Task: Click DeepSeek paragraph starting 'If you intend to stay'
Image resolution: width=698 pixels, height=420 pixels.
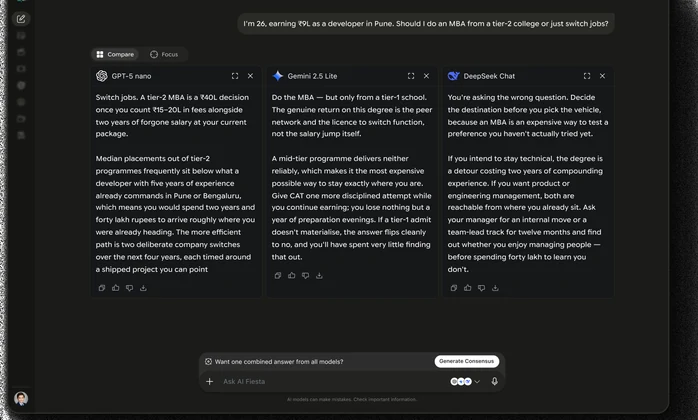Action: 525,214
